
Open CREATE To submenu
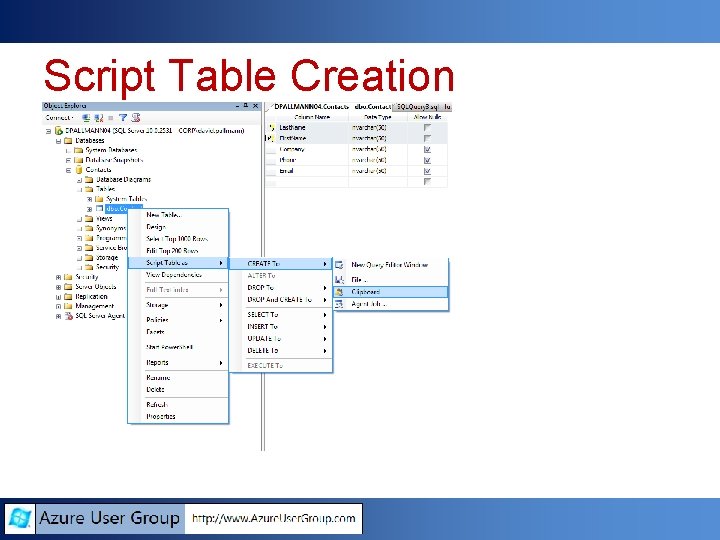tap(281, 264)
